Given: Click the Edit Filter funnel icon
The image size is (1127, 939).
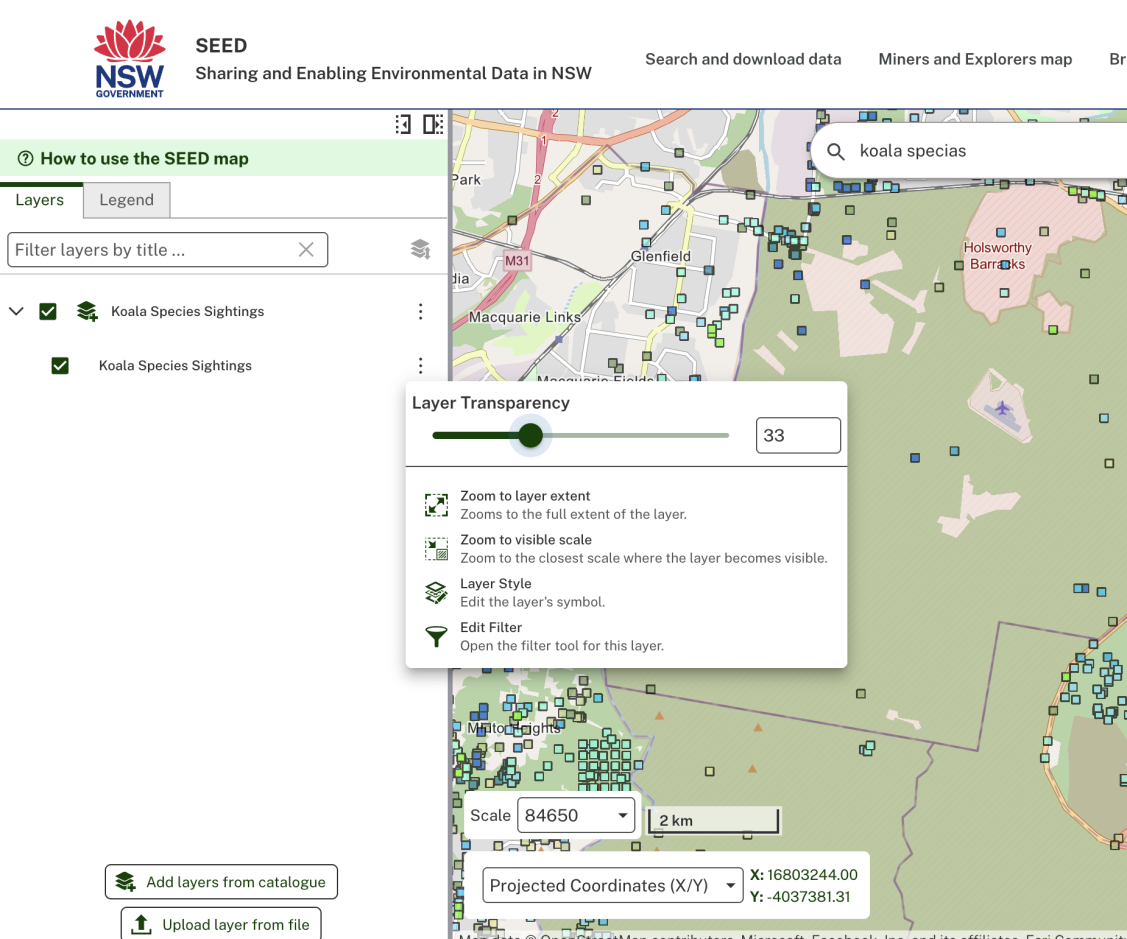Looking at the screenshot, I should tap(436, 636).
